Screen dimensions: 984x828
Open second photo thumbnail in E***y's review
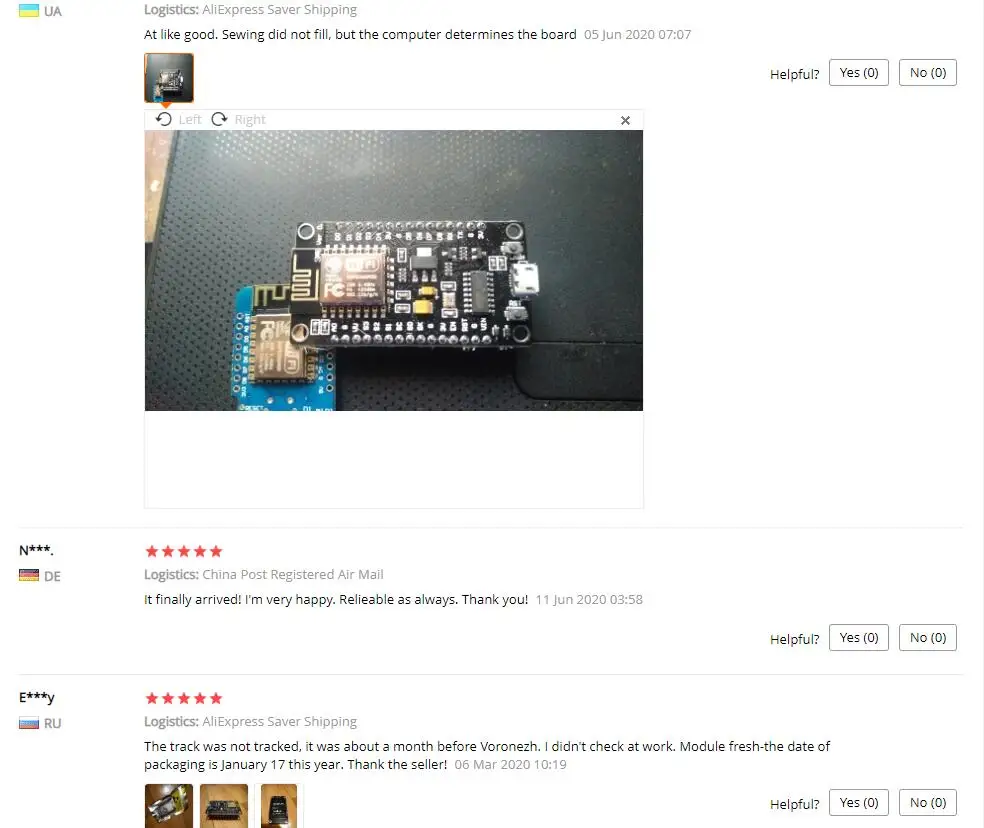224,806
